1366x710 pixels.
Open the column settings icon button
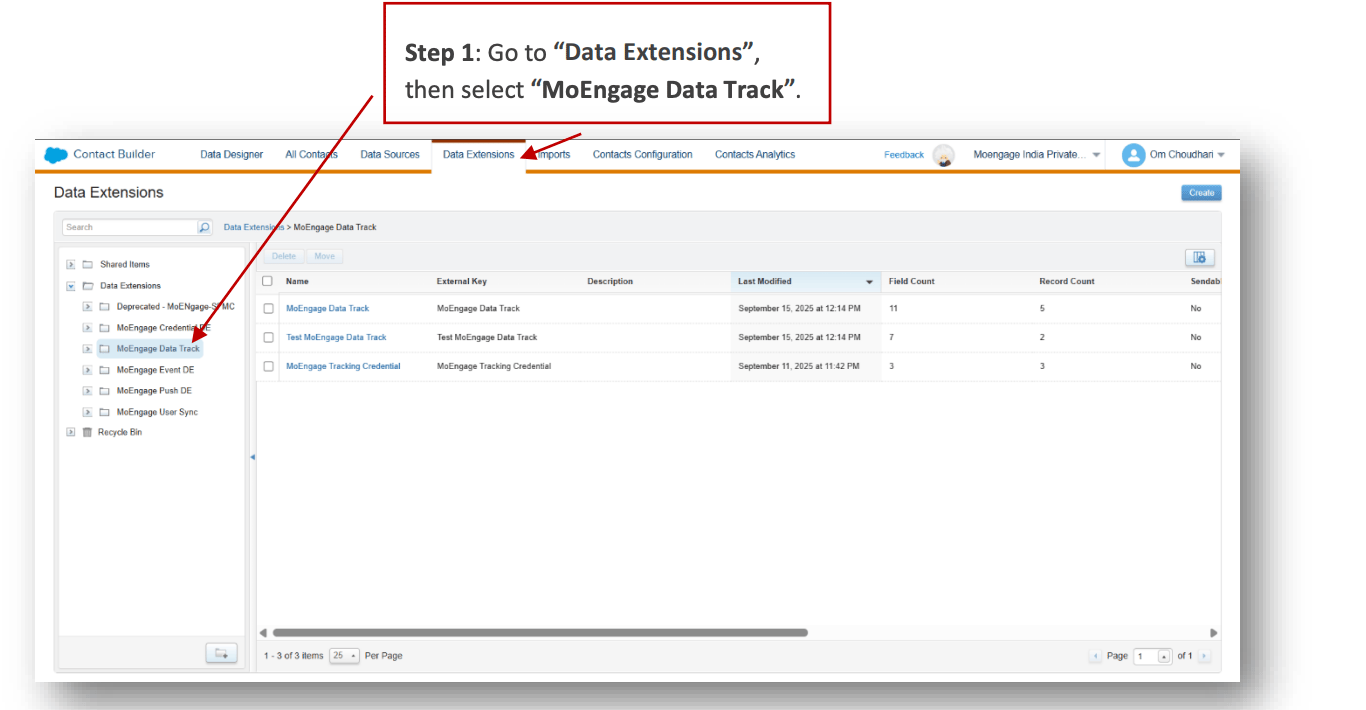[1200, 257]
